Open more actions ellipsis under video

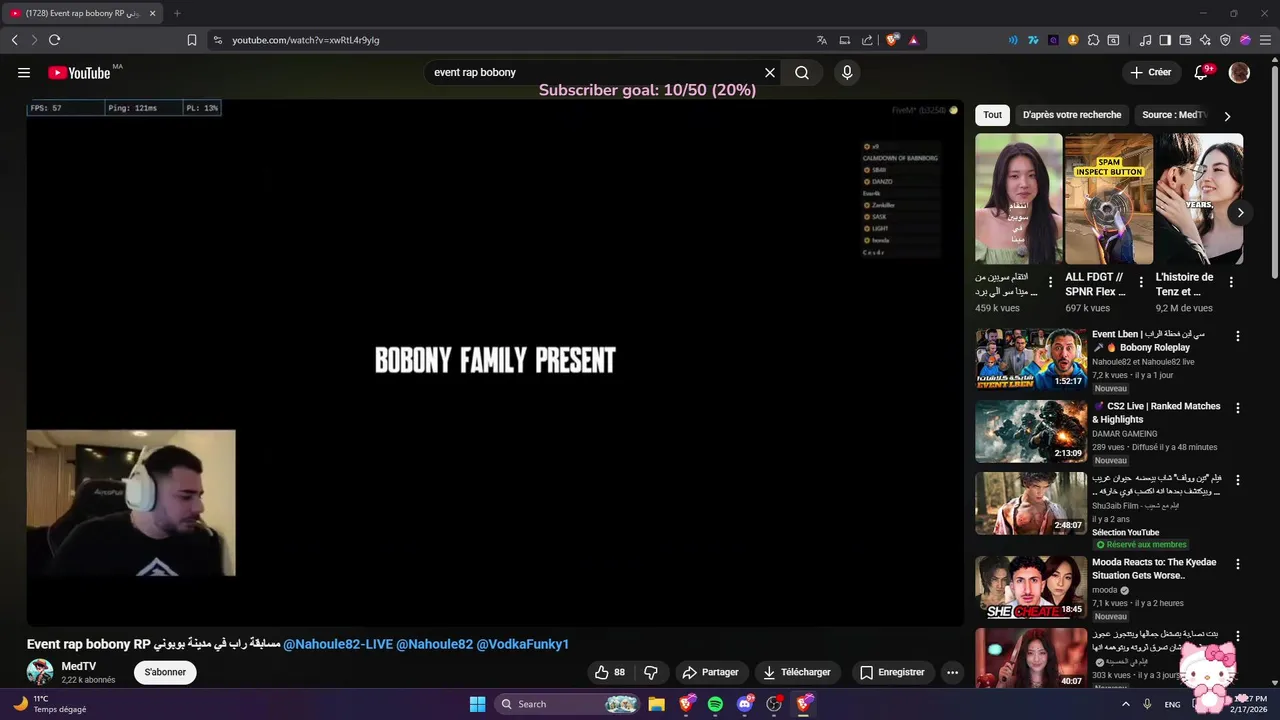[x=953, y=672]
